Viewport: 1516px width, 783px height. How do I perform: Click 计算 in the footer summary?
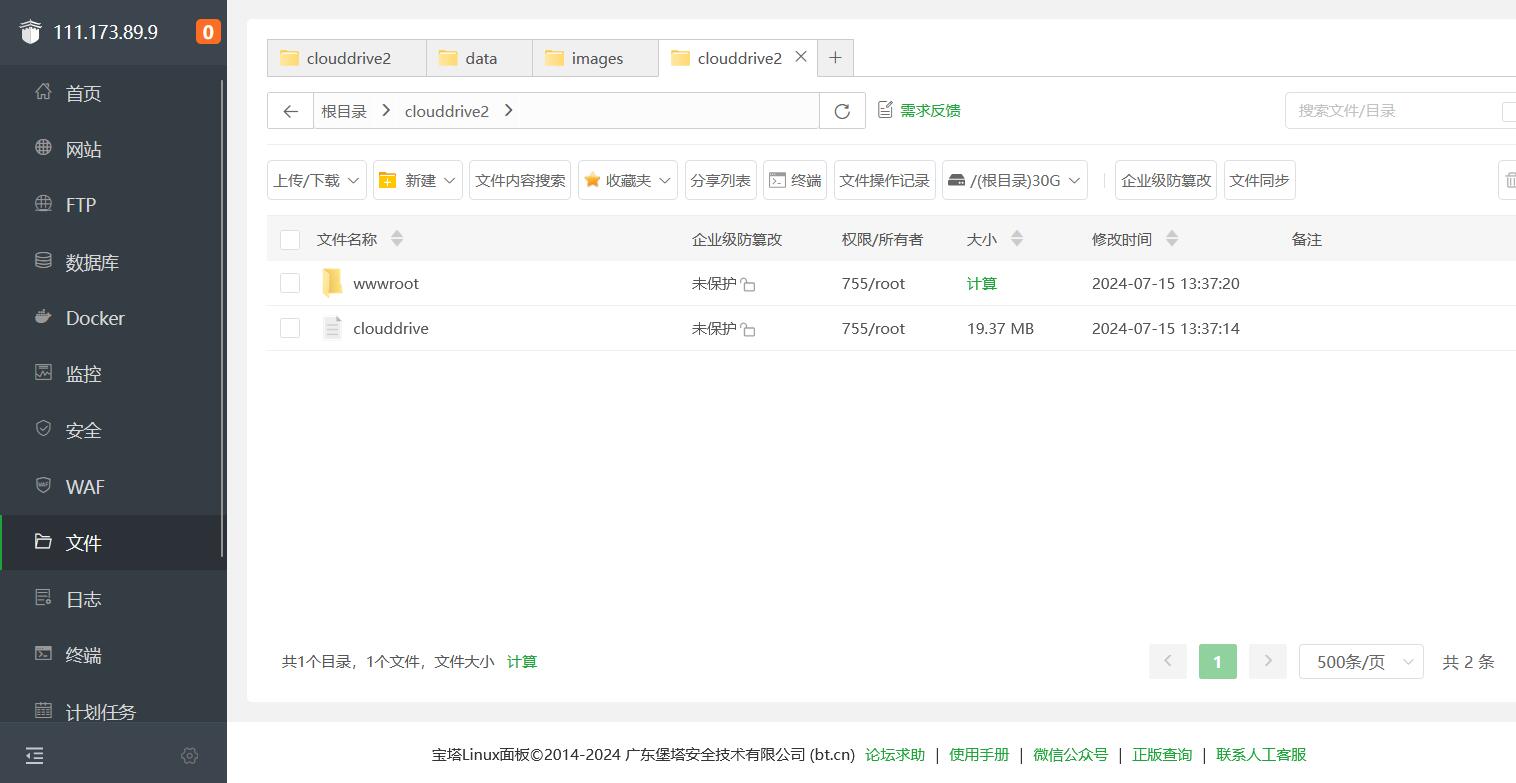pyautogui.click(x=522, y=662)
